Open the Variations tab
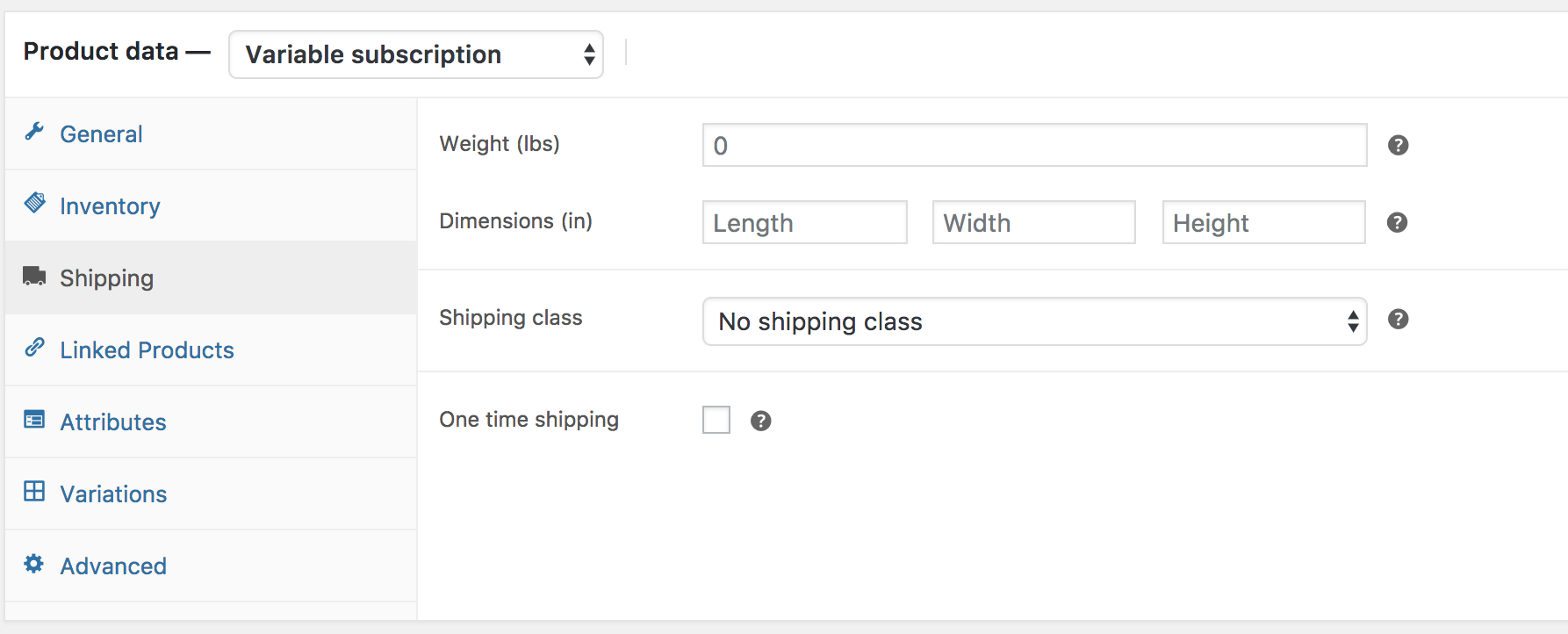Viewport: 1568px width, 634px height. coord(113,494)
